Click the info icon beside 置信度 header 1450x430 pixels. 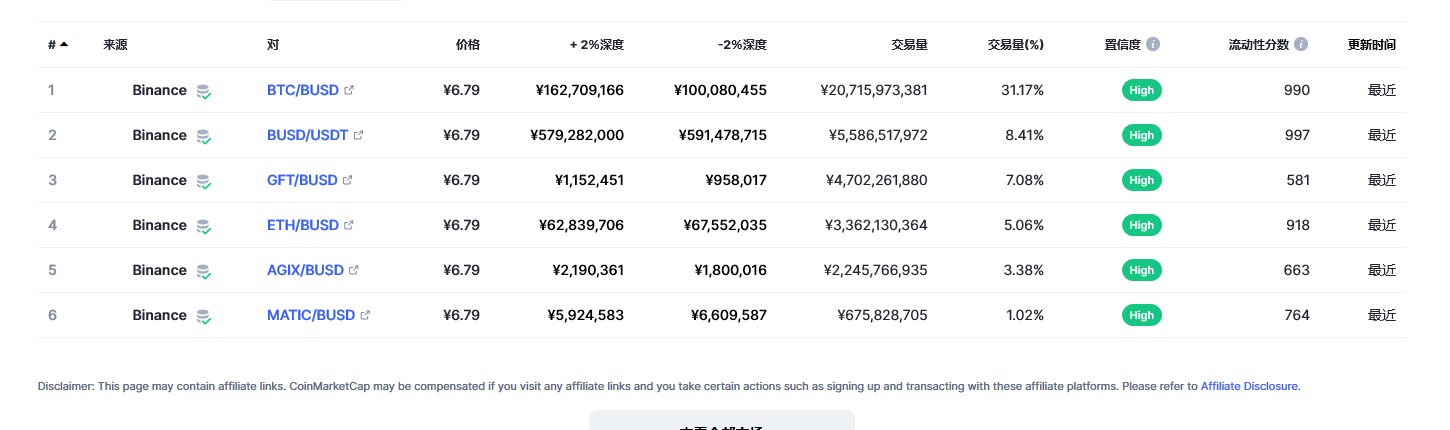(1153, 44)
